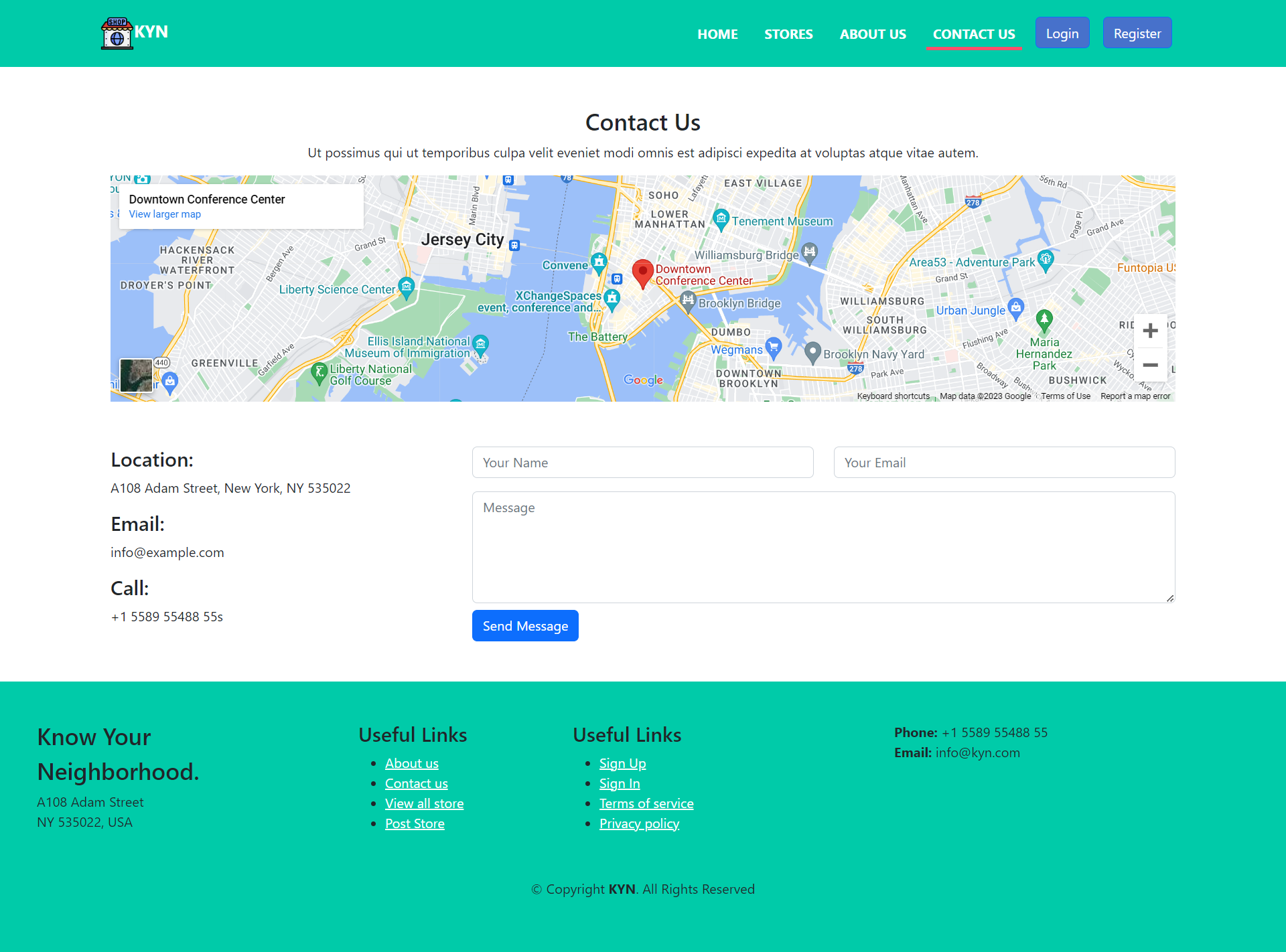Click the Brooklyn Navy Yard marker
Screen dimensions: 1286x952
pos(812,352)
